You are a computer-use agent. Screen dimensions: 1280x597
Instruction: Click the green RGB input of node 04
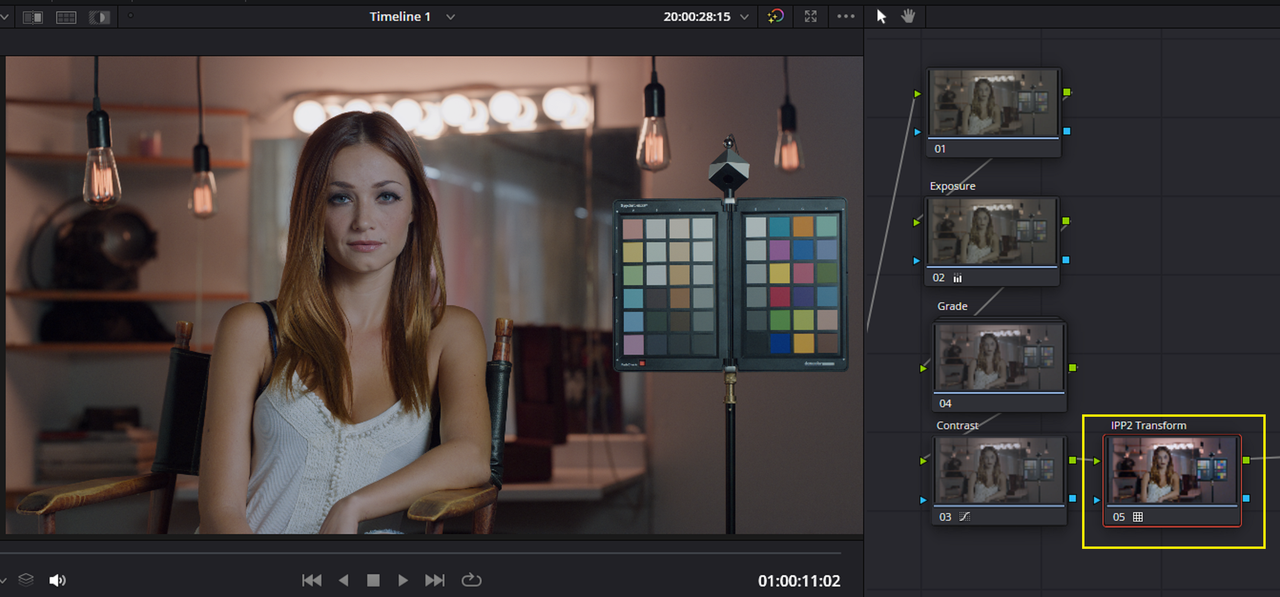tap(923, 368)
